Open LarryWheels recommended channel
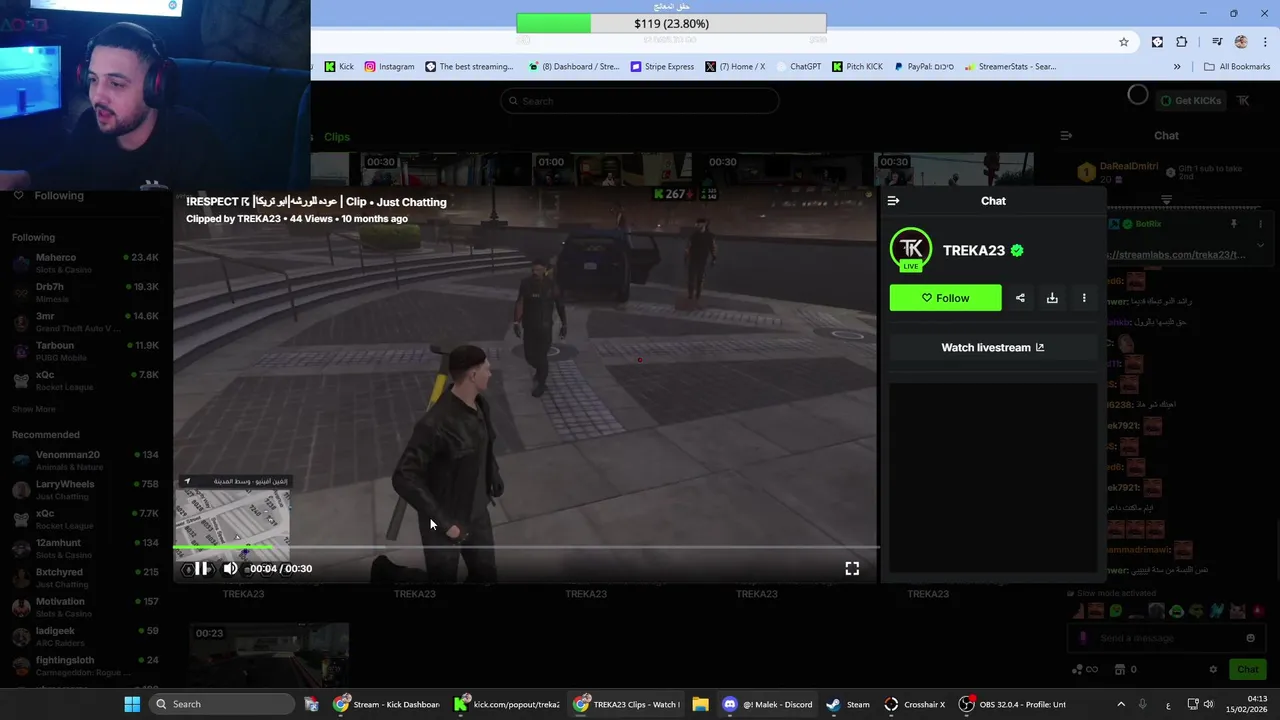This screenshot has width=1280, height=720. point(85,490)
